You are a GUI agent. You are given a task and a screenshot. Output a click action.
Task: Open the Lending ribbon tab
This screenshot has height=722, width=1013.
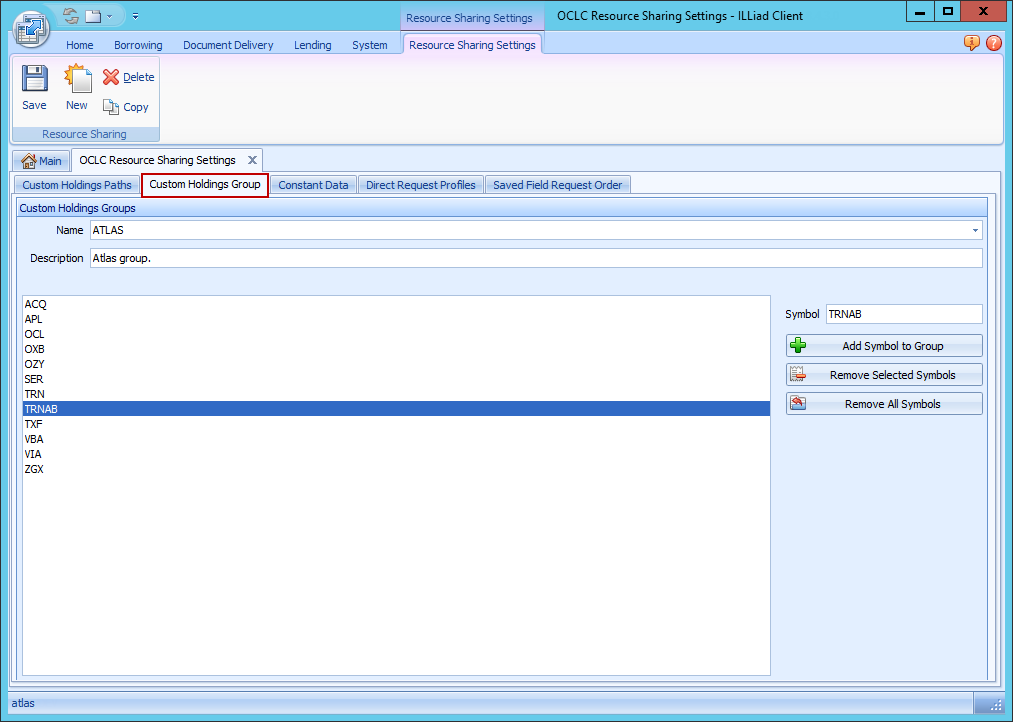pos(312,44)
